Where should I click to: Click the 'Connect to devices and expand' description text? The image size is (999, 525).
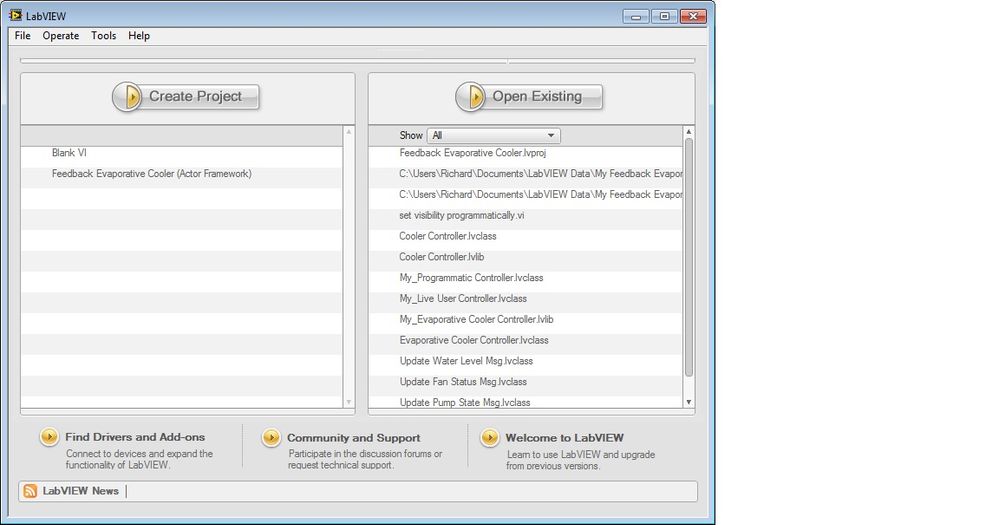pyautogui.click(x=139, y=459)
